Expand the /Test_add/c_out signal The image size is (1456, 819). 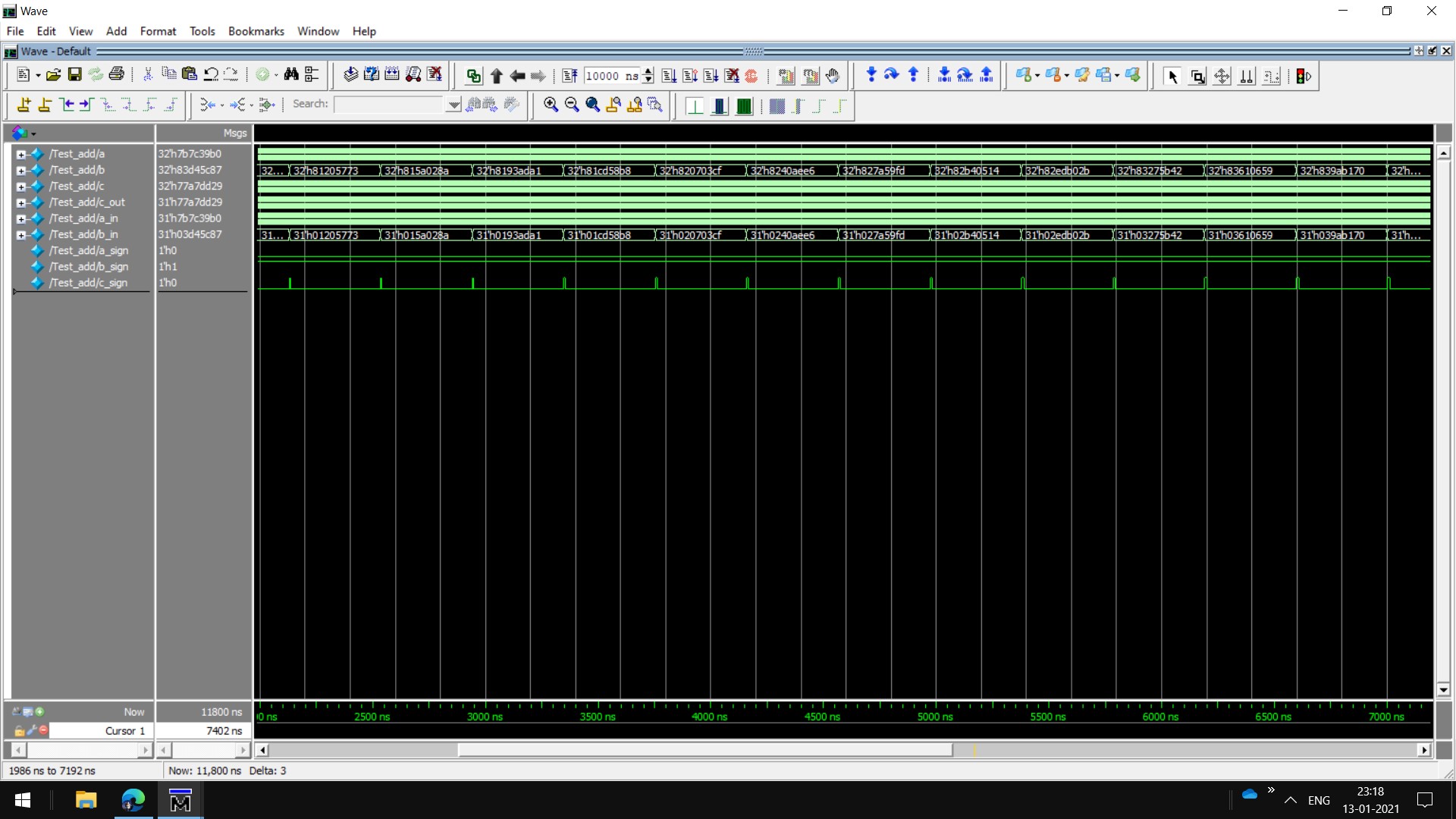(21, 202)
